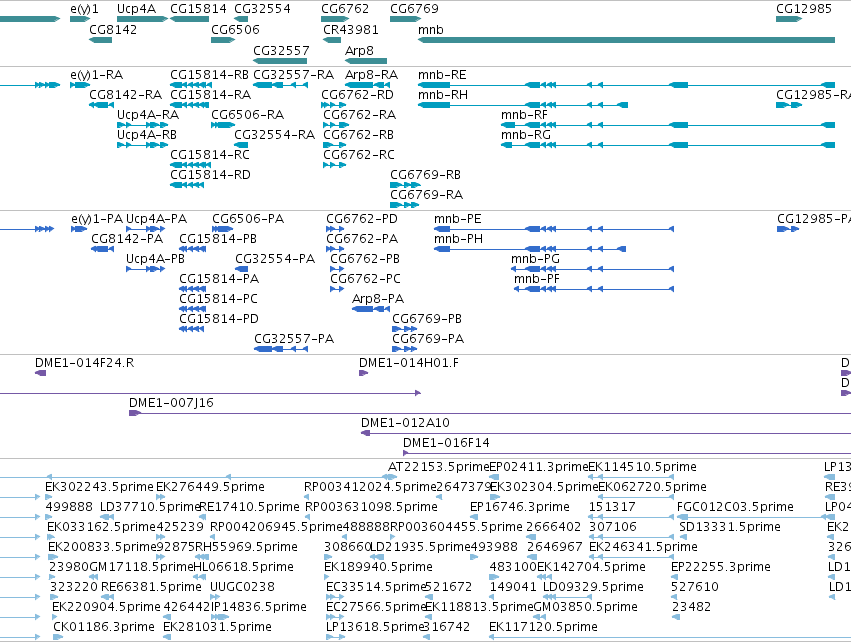Select transcript mnb-RF
This screenshot has height=642, width=851.
668,125
